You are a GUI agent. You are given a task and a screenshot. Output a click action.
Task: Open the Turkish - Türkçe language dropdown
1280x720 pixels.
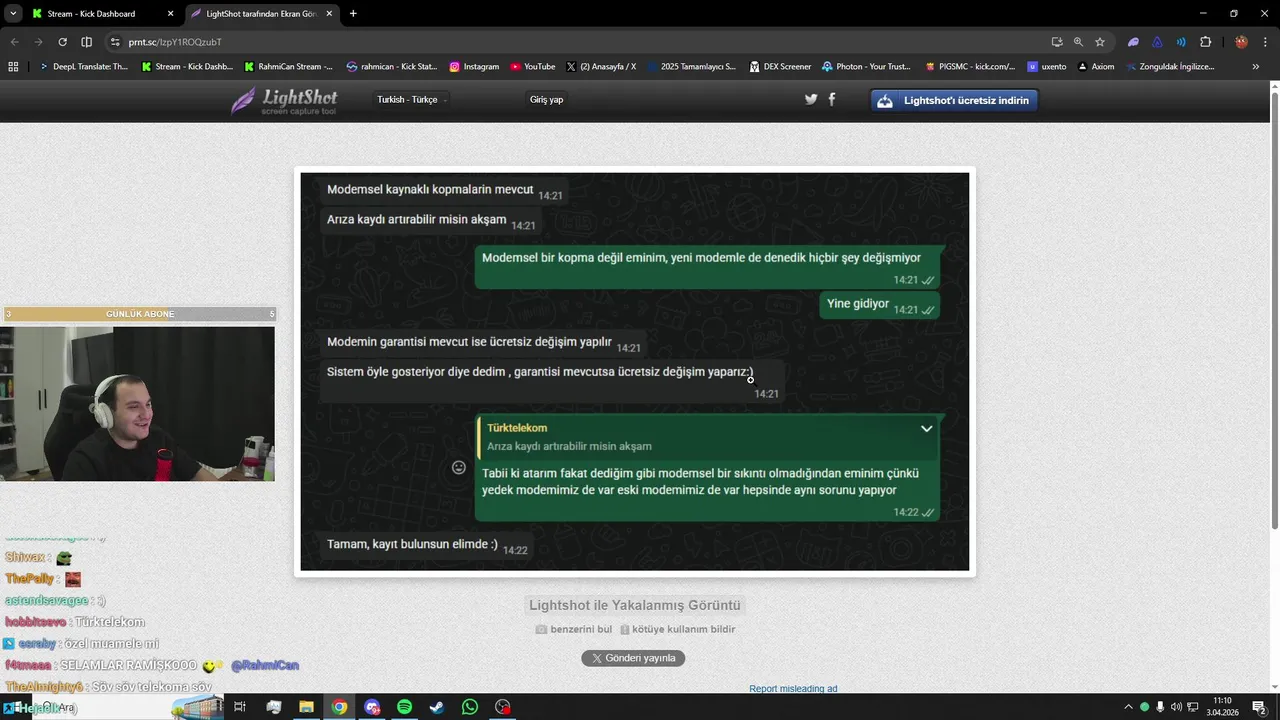411,99
